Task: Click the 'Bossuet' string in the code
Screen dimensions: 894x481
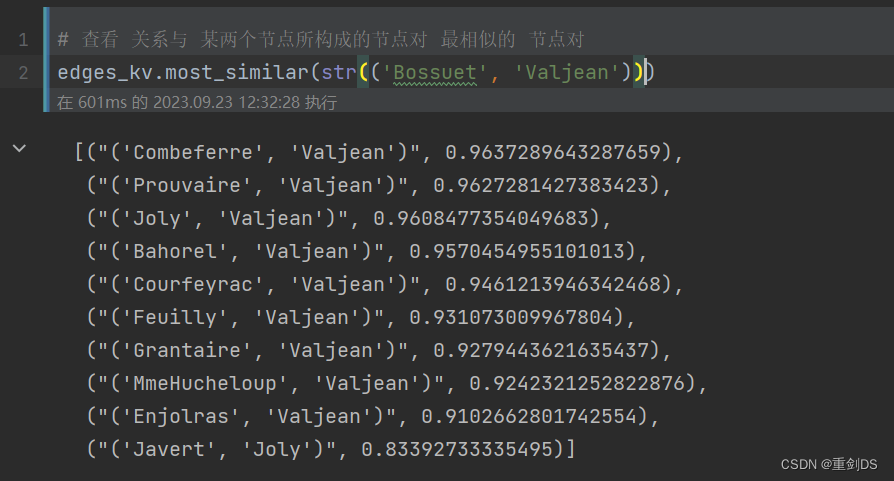Action: (434, 73)
